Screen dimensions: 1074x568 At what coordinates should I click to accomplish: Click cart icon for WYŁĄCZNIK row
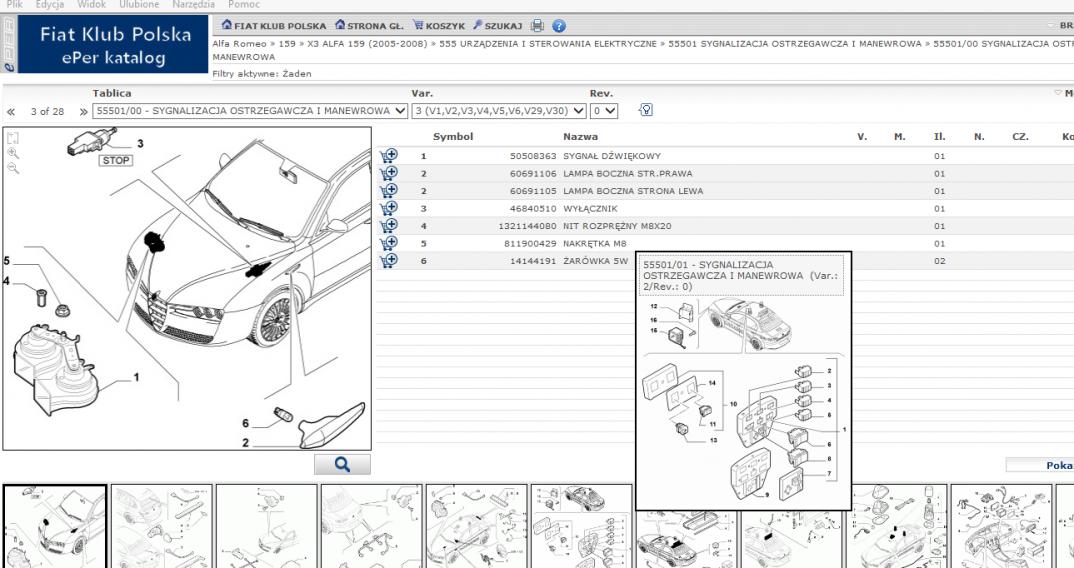(389, 208)
